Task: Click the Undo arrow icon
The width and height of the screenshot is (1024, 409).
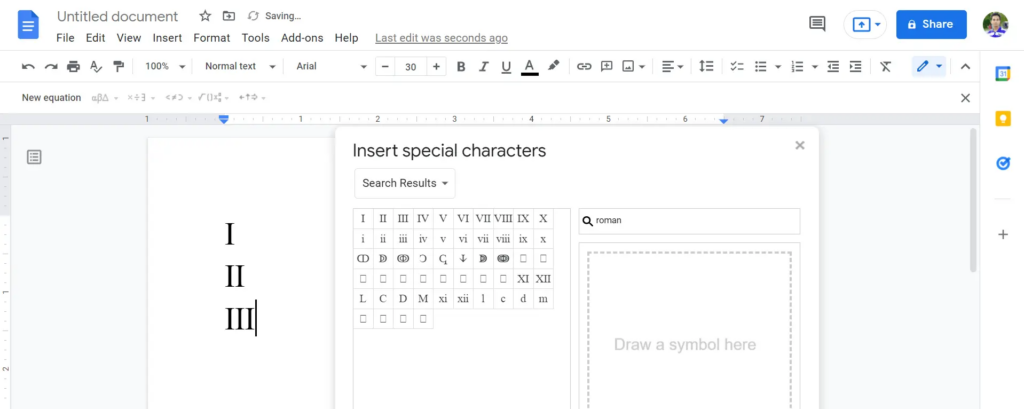Action: click(28, 66)
